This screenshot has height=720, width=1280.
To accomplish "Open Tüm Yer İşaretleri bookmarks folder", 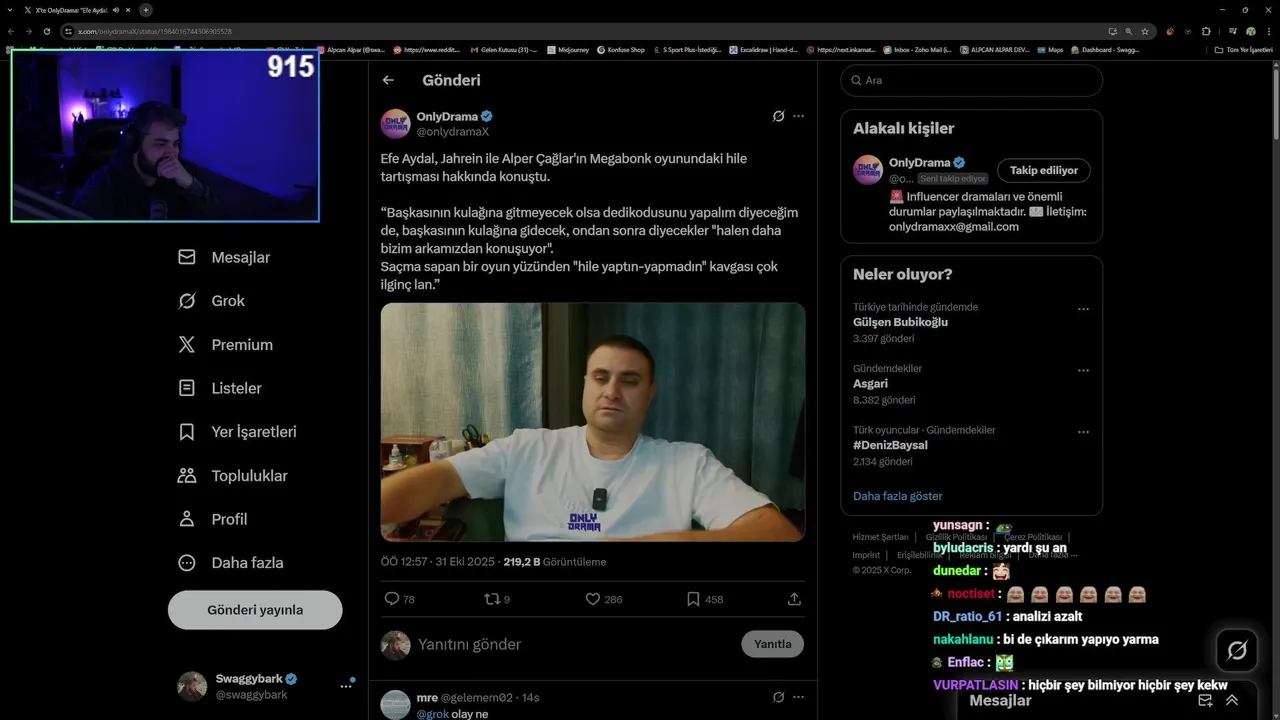I will coord(1243,49).
